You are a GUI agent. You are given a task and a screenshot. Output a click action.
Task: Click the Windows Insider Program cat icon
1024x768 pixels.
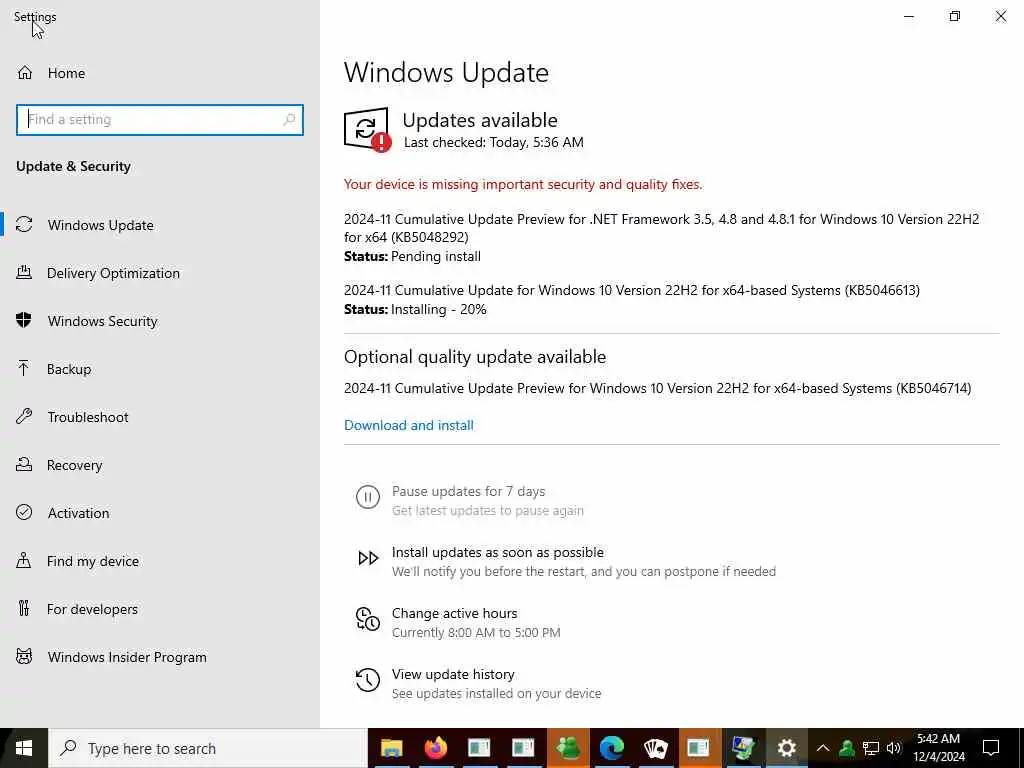tap(24, 656)
